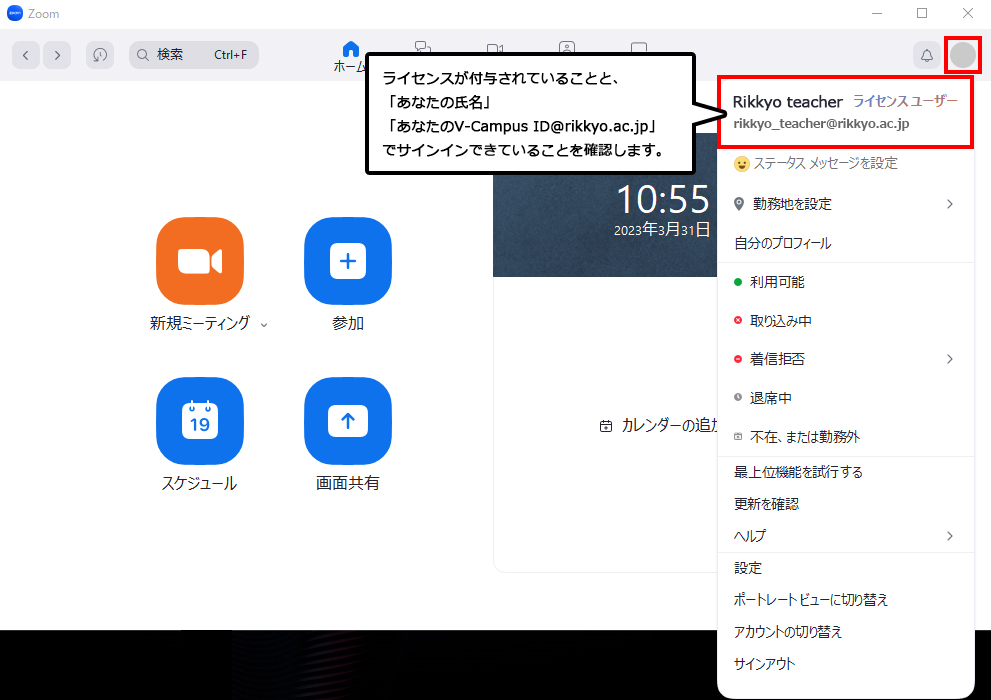Viewport: 991px width, 700px height.
Task: Click the profile avatar in top right
Action: click(962, 55)
